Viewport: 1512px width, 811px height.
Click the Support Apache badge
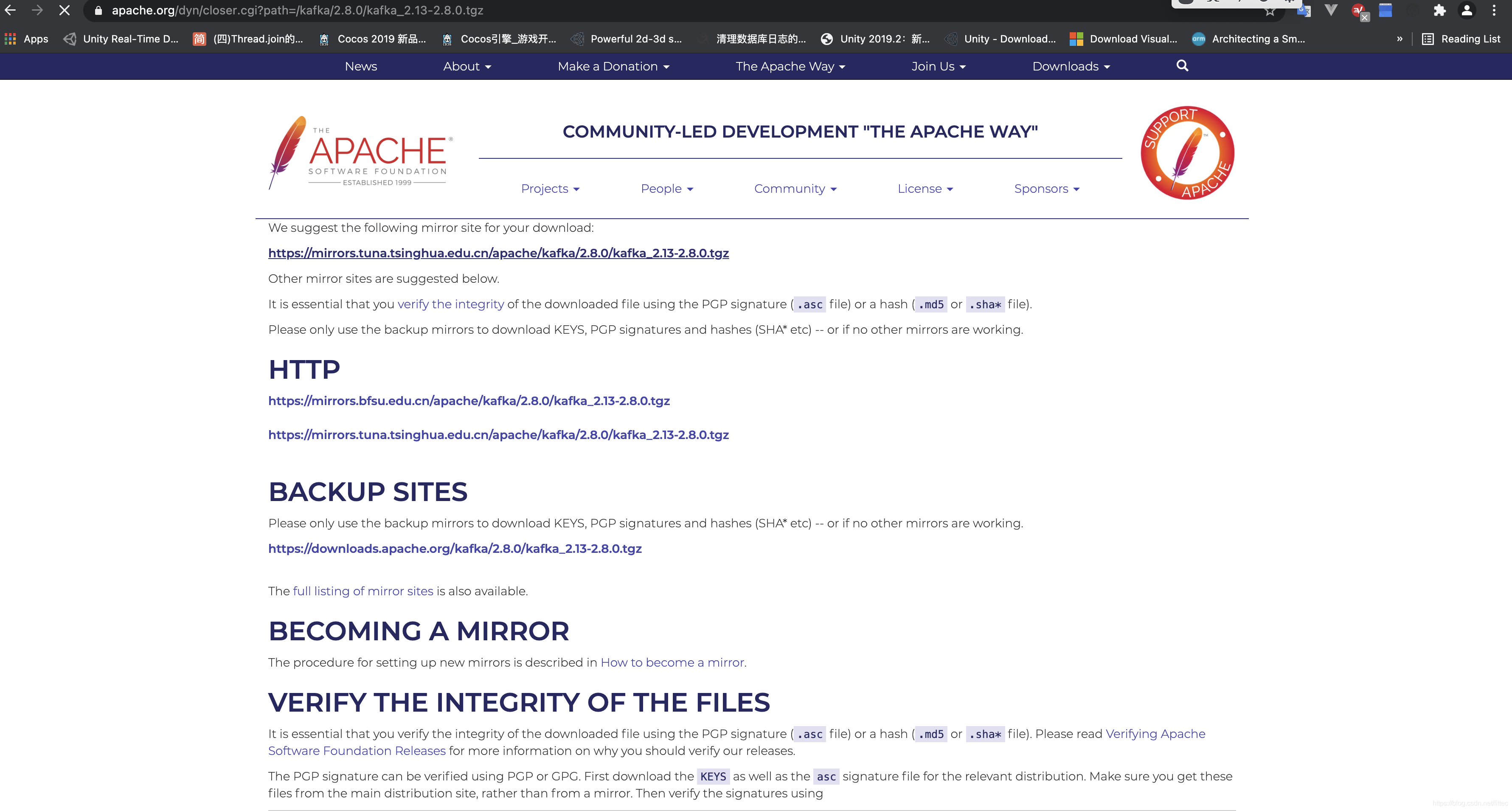(x=1187, y=153)
